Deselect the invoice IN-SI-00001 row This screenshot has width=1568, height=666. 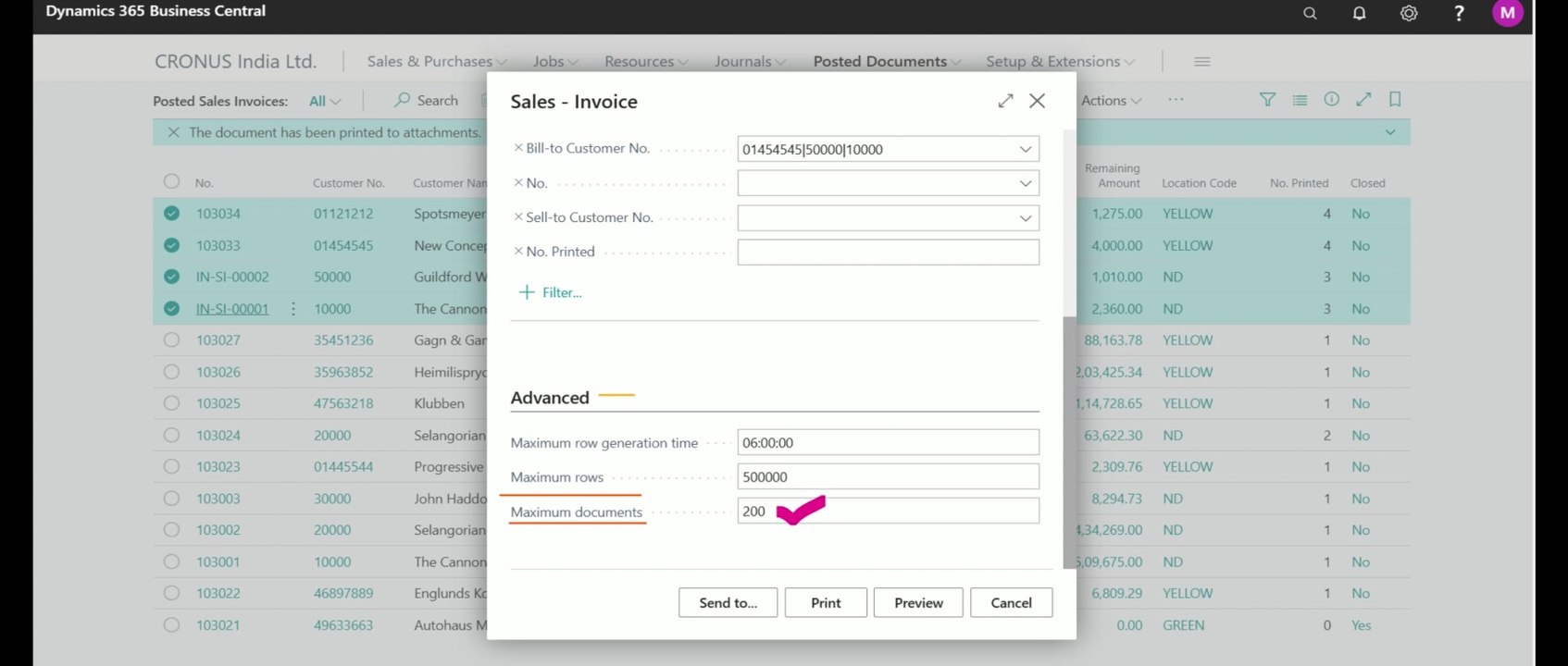[x=171, y=309]
